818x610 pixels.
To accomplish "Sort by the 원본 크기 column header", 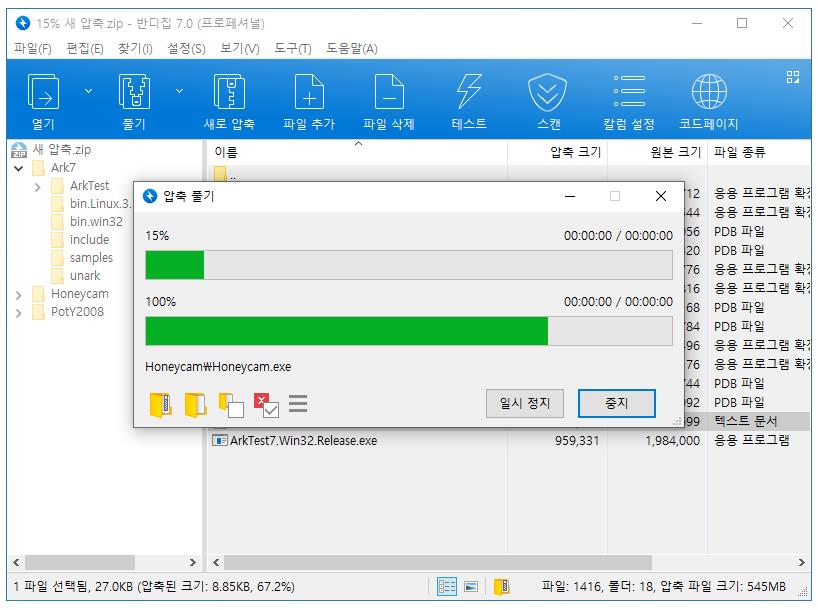I will [657, 152].
